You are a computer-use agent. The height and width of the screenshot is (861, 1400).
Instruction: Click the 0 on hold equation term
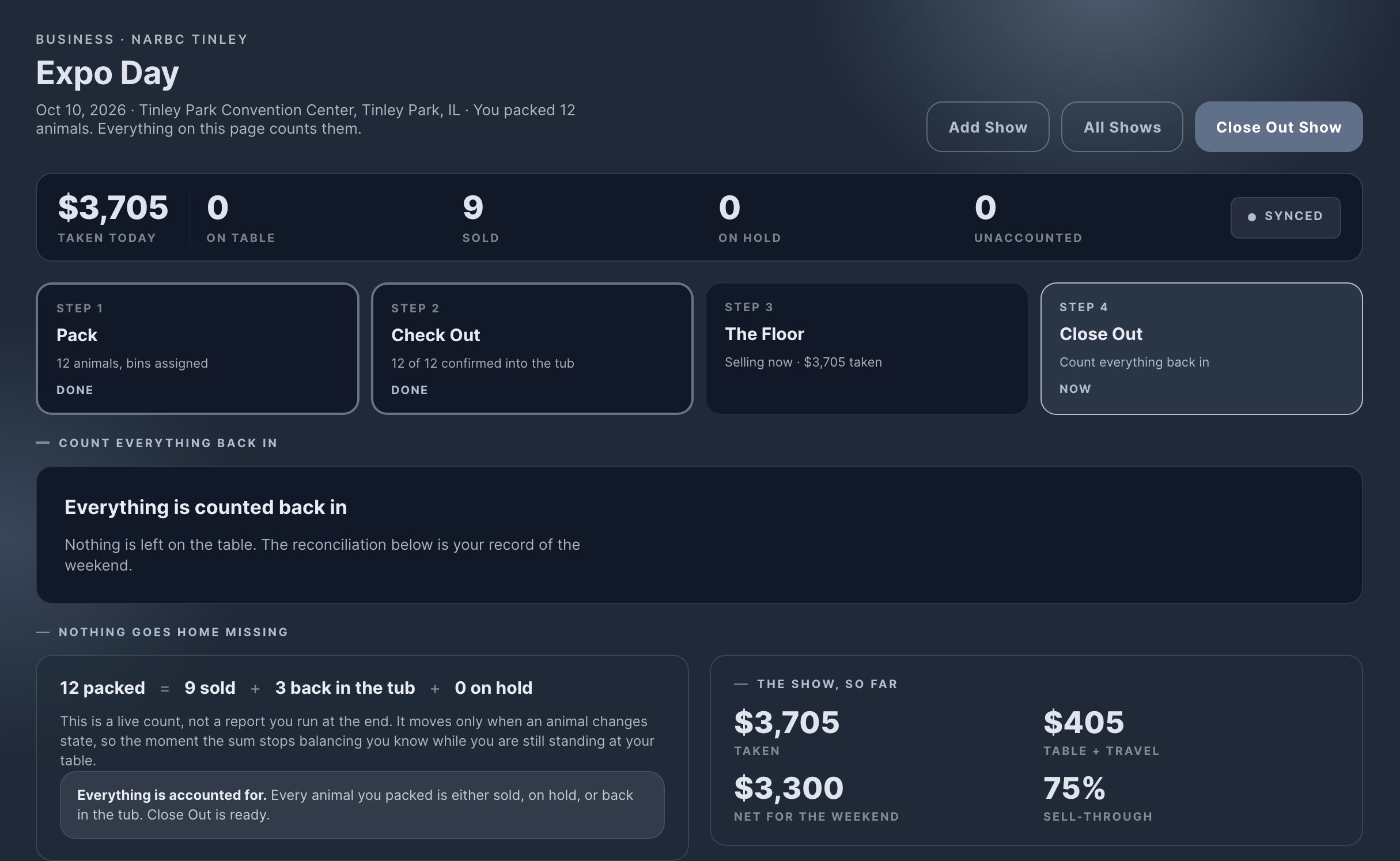[x=493, y=688]
